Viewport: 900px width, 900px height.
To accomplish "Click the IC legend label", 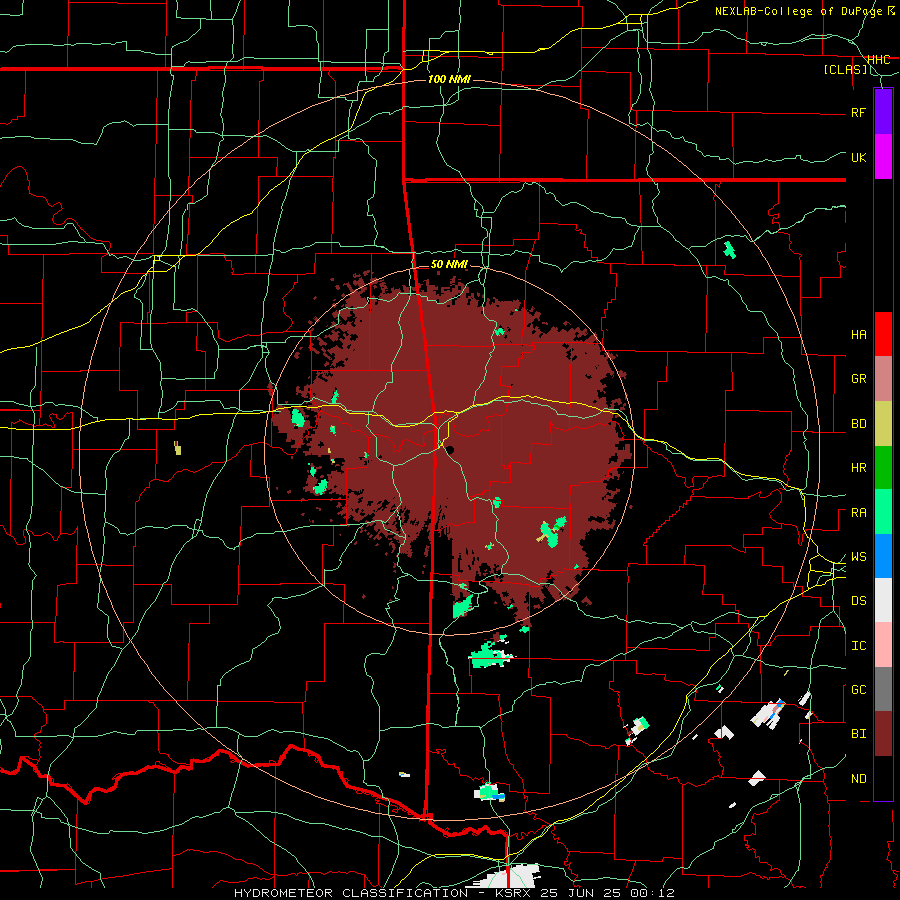I will [858, 646].
